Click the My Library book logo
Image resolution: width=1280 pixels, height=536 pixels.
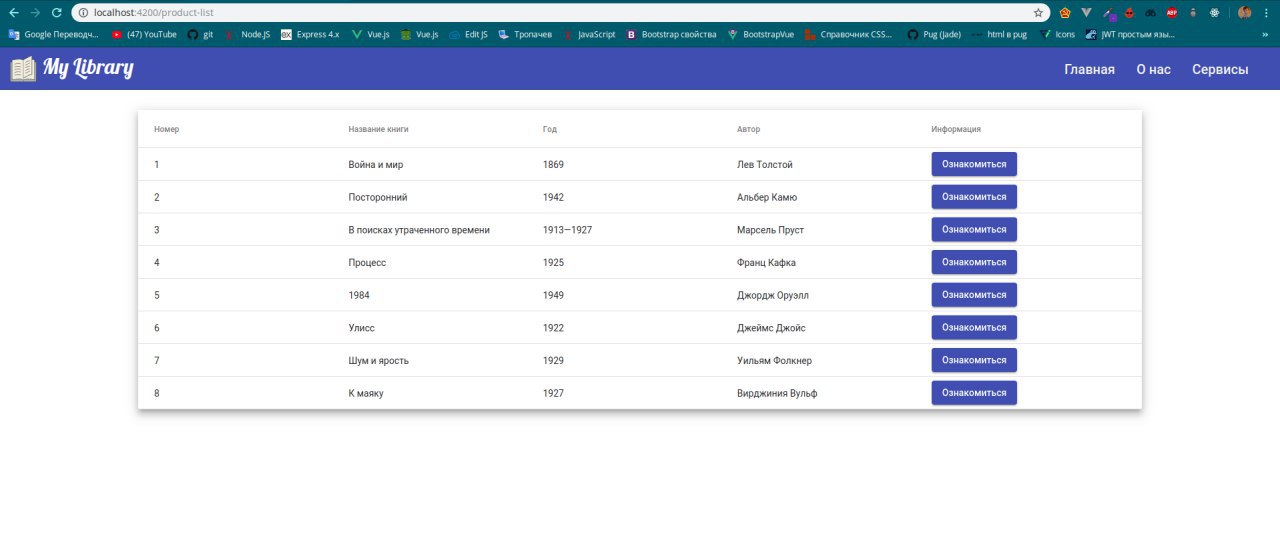23,69
